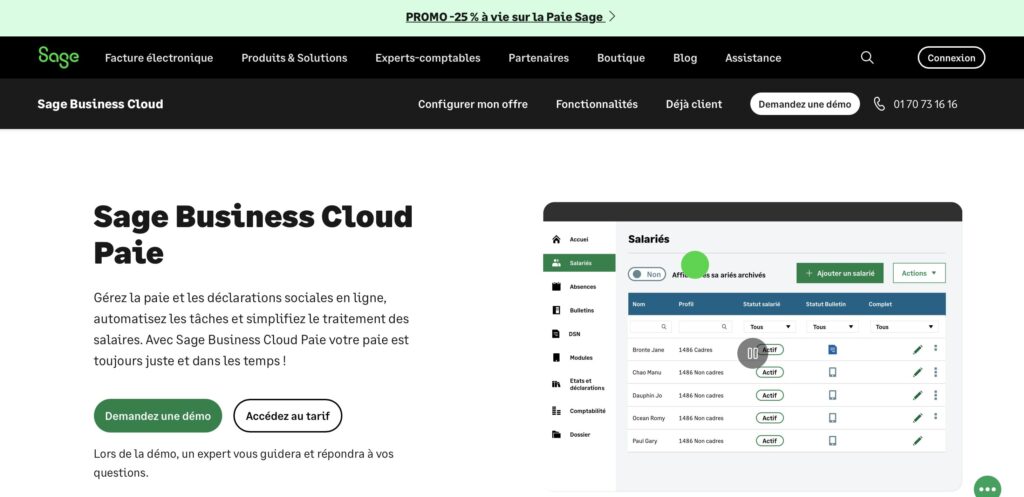
Task: Open the chat bubble widget icon
Action: 987,489
